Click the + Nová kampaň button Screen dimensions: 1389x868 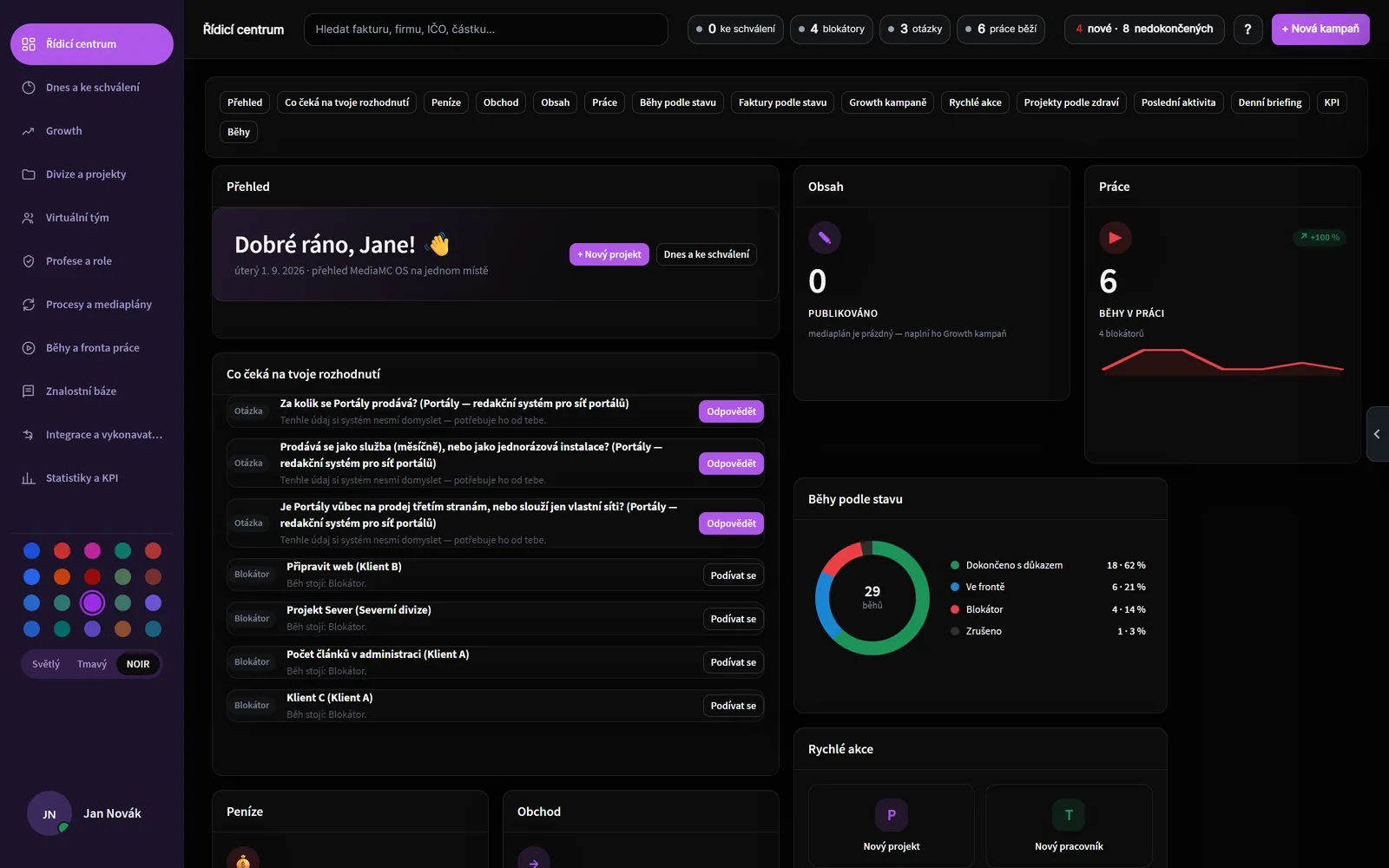1320,29
